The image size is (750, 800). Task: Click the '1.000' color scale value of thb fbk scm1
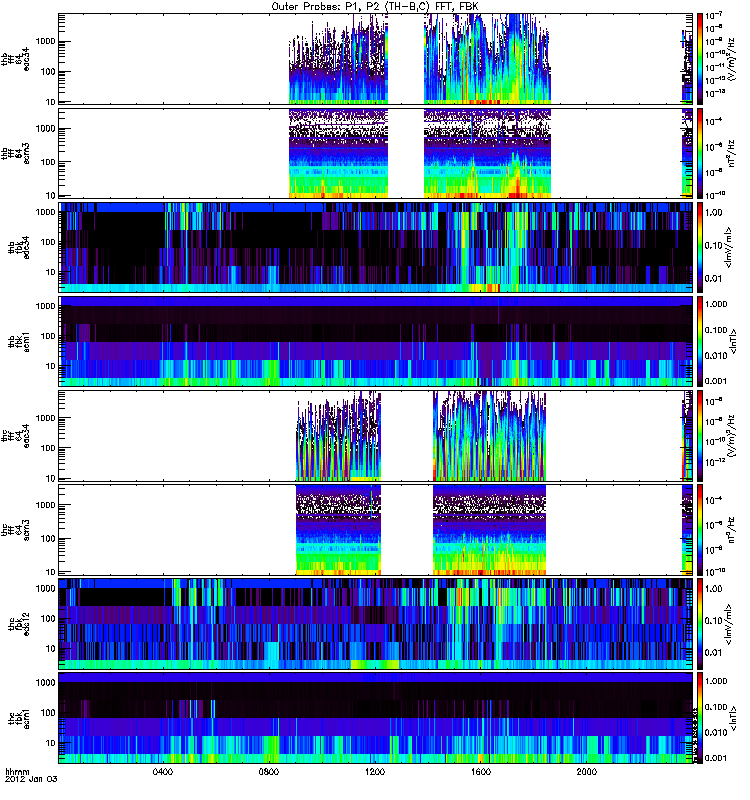(x=716, y=304)
